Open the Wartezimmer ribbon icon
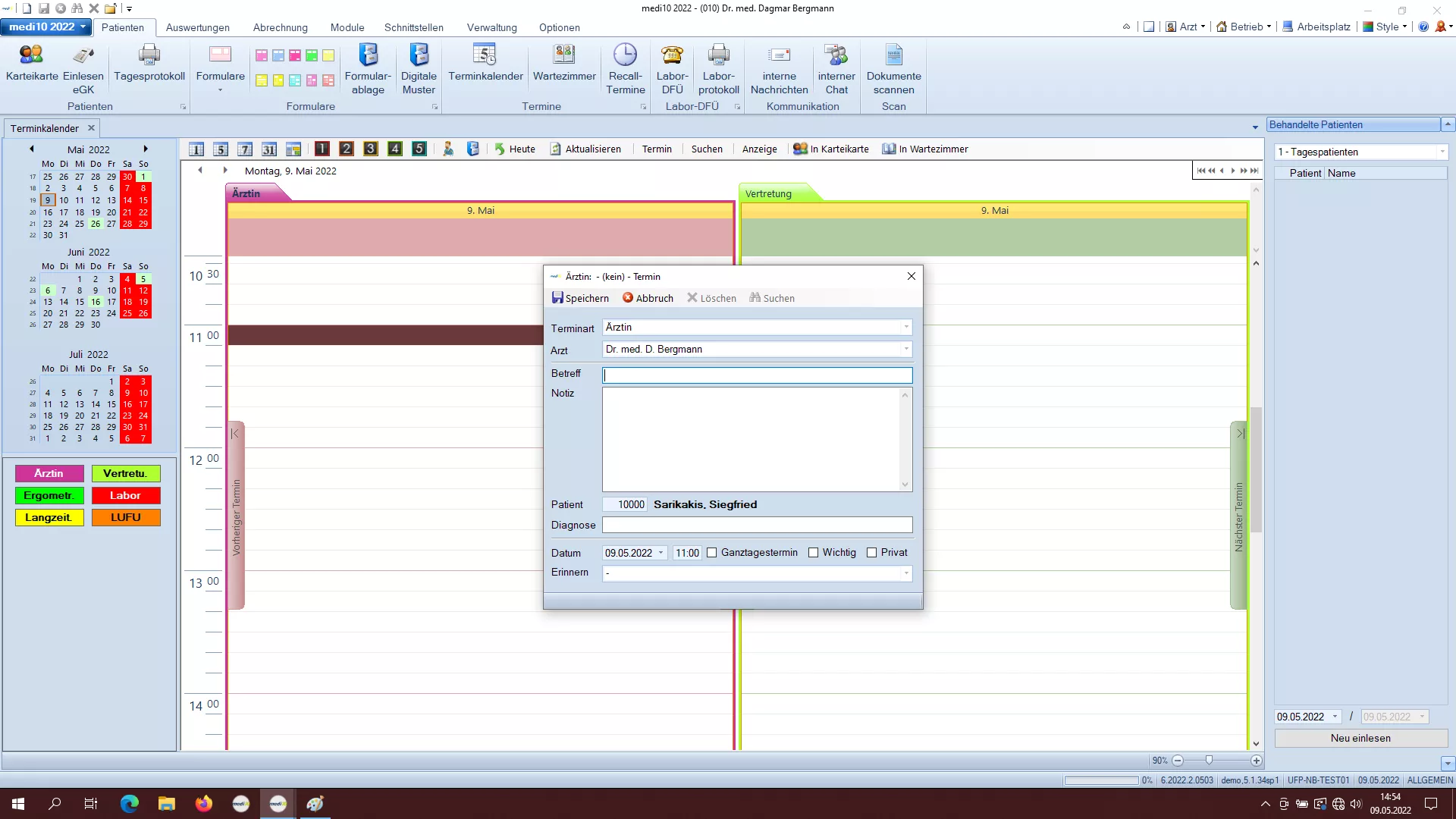Image resolution: width=1456 pixels, height=819 pixels. 564,62
